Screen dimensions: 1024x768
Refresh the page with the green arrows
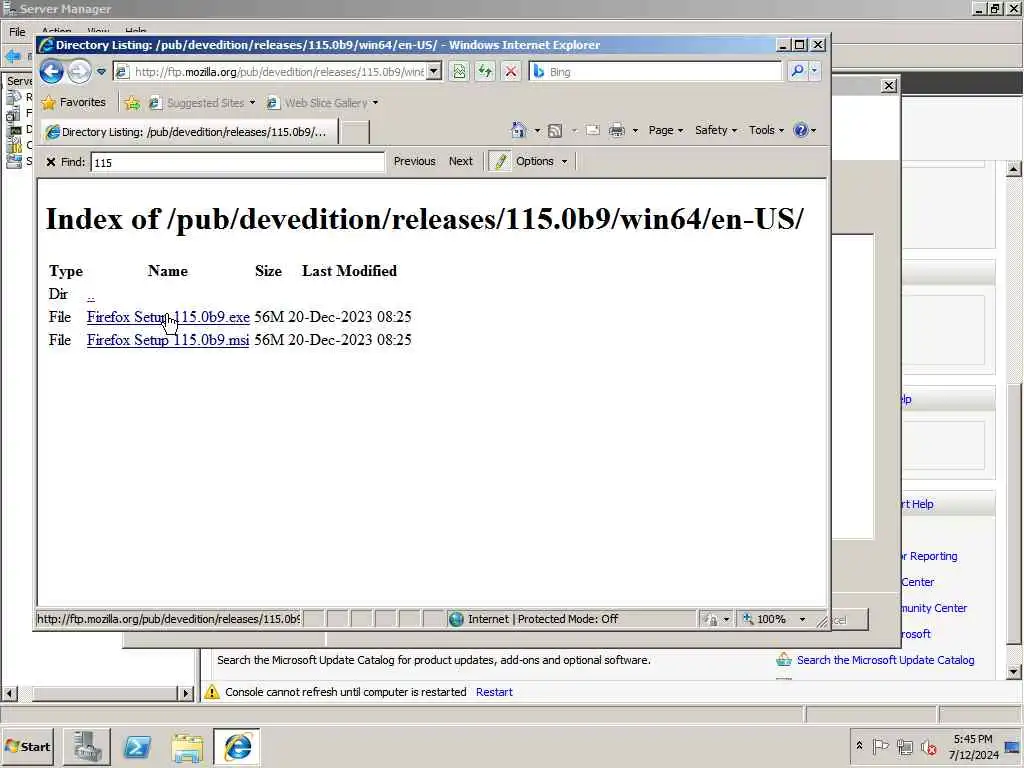(485, 71)
